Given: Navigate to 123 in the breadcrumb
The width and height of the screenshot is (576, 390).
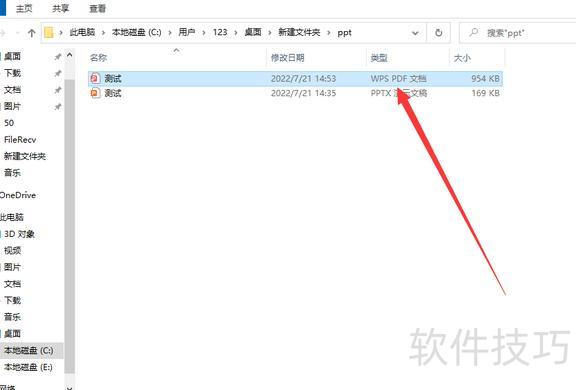Looking at the screenshot, I should (220, 32).
